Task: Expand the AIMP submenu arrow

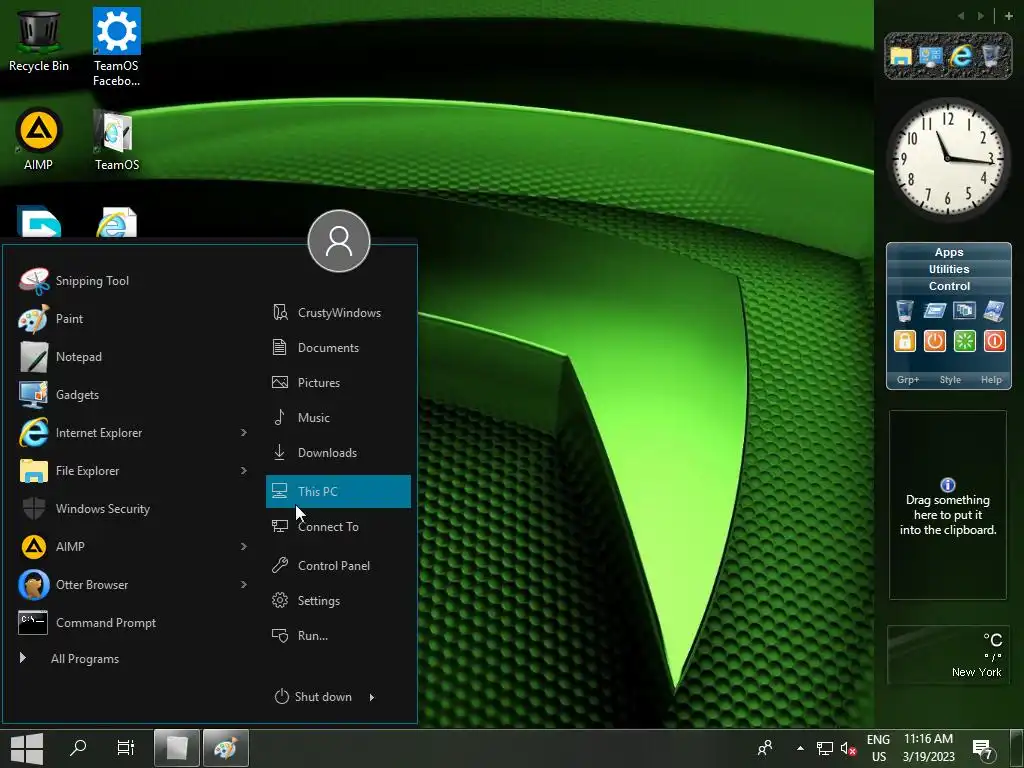Action: 244,546
